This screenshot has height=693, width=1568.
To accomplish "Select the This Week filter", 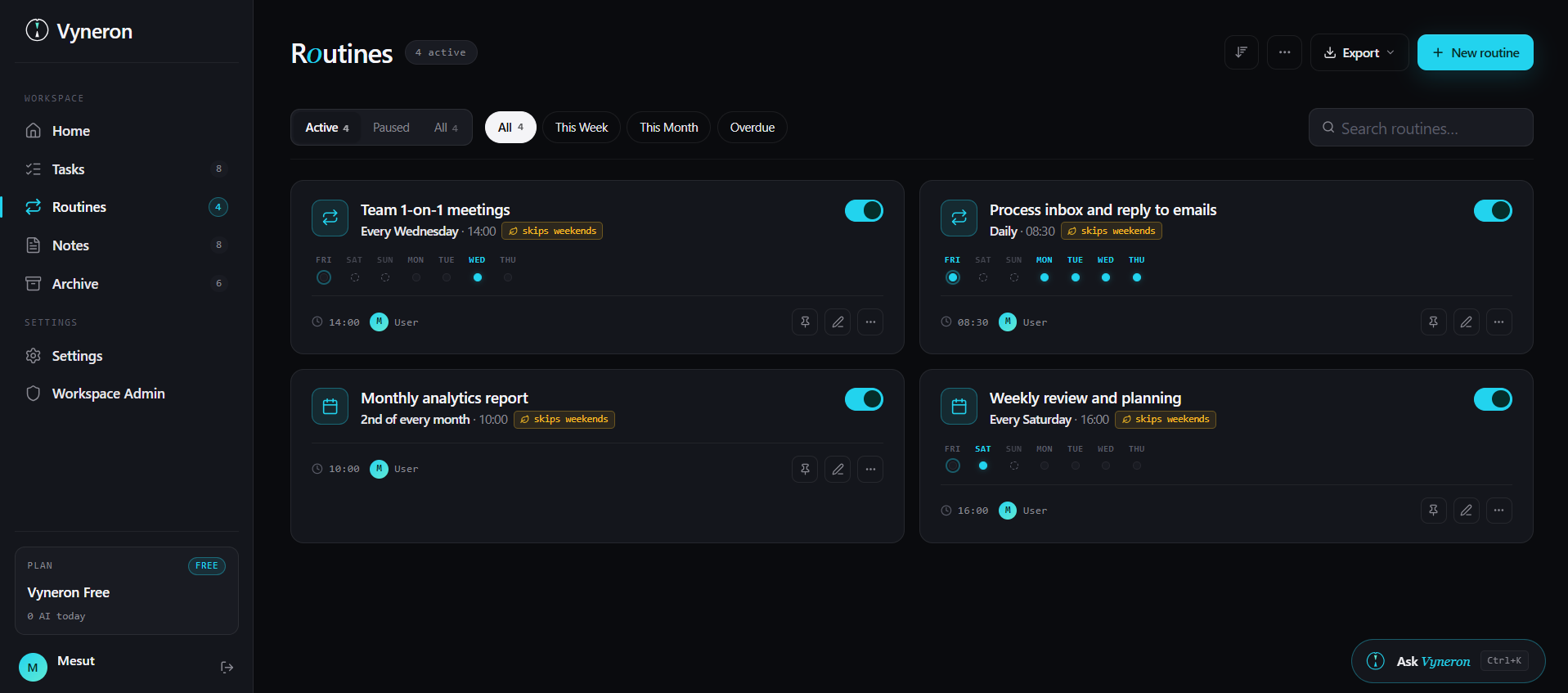I will coord(582,128).
